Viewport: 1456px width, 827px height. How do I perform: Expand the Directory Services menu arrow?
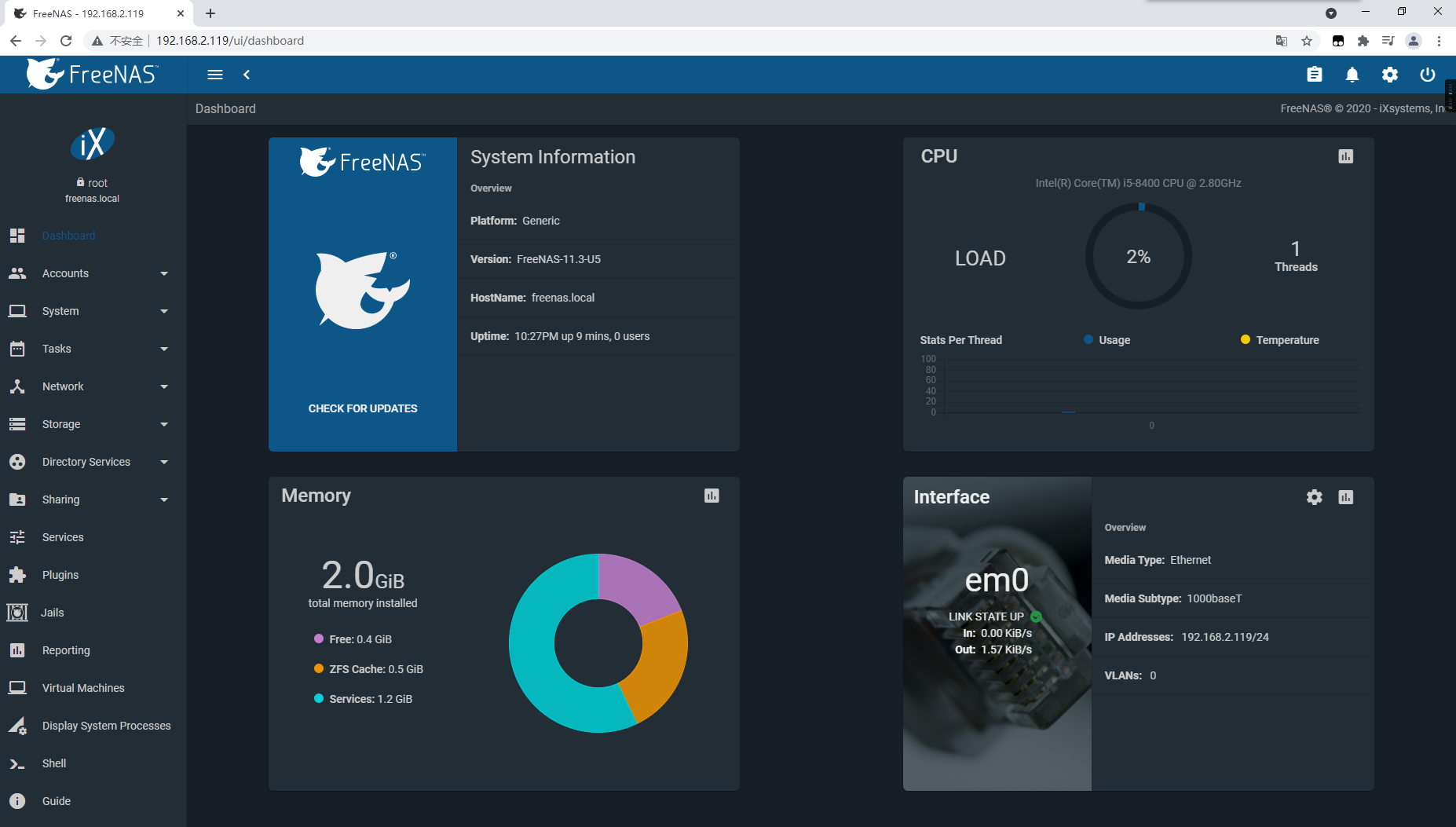[x=164, y=462]
